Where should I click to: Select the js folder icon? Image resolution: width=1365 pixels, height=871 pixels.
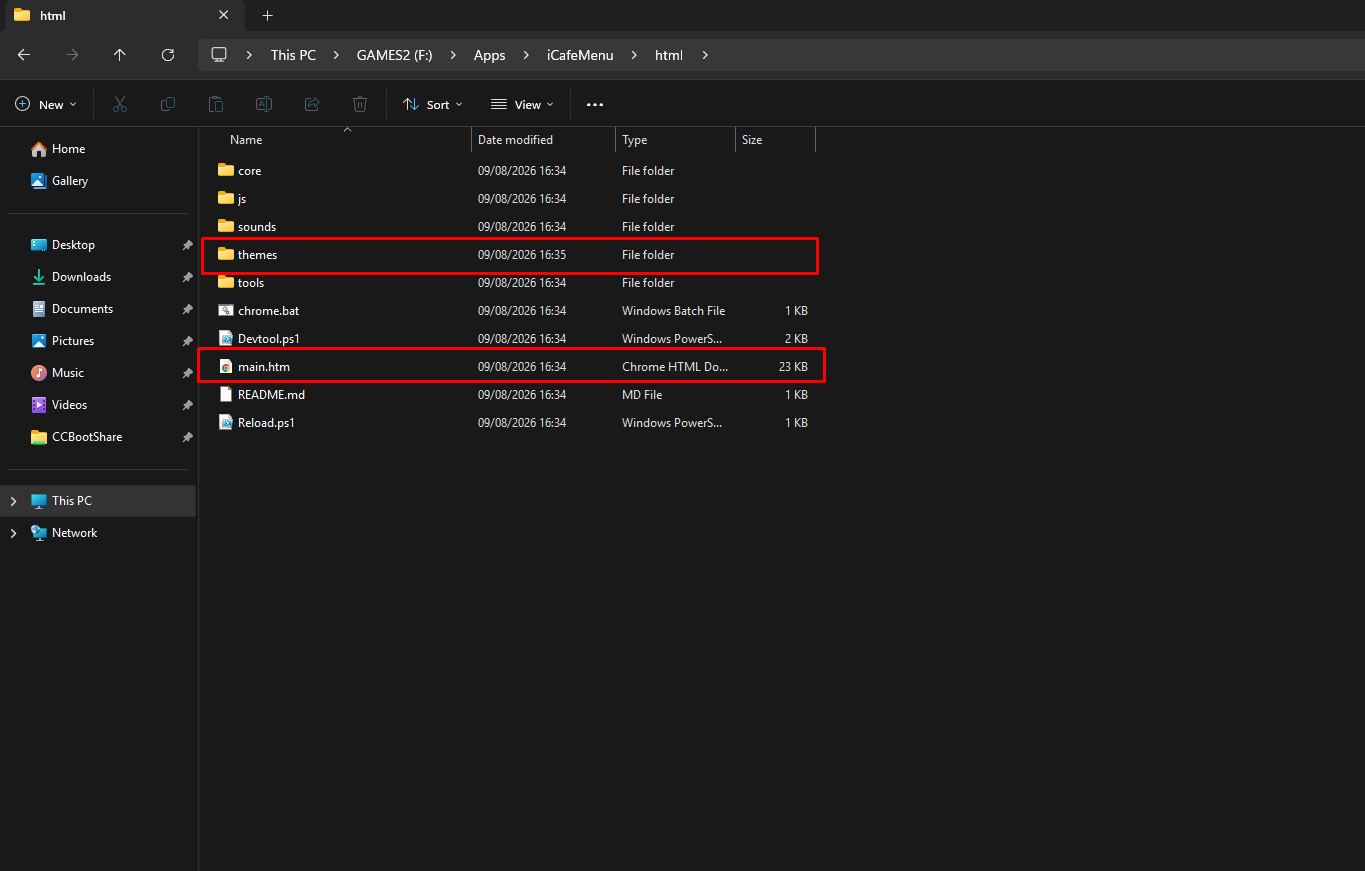[x=226, y=199]
